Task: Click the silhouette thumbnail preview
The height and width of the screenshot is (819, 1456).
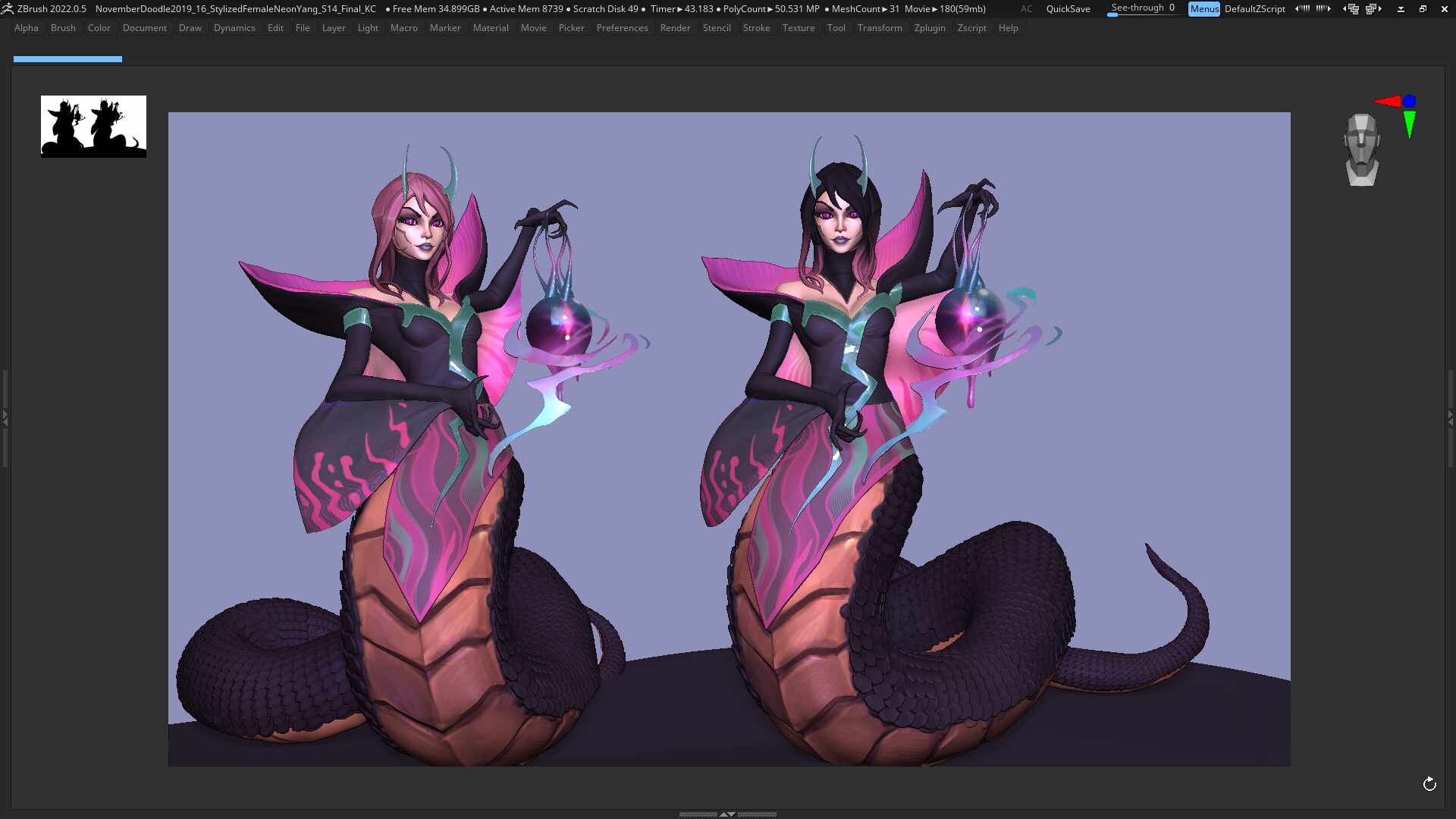Action: pos(93,127)
